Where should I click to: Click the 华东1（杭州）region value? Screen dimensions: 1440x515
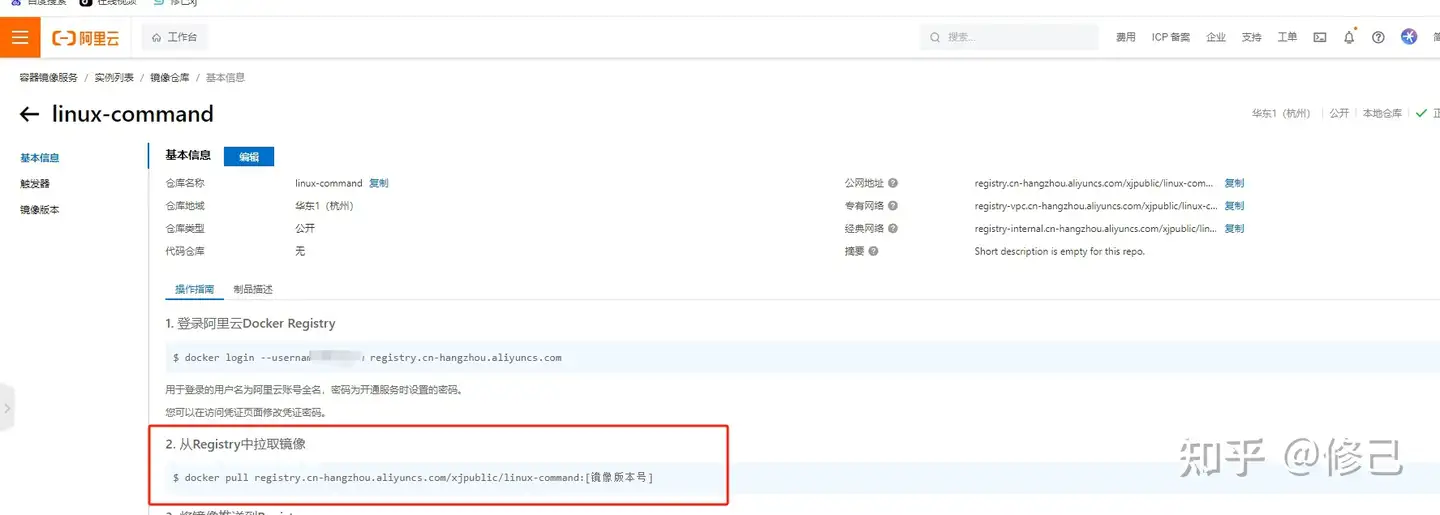325,206
